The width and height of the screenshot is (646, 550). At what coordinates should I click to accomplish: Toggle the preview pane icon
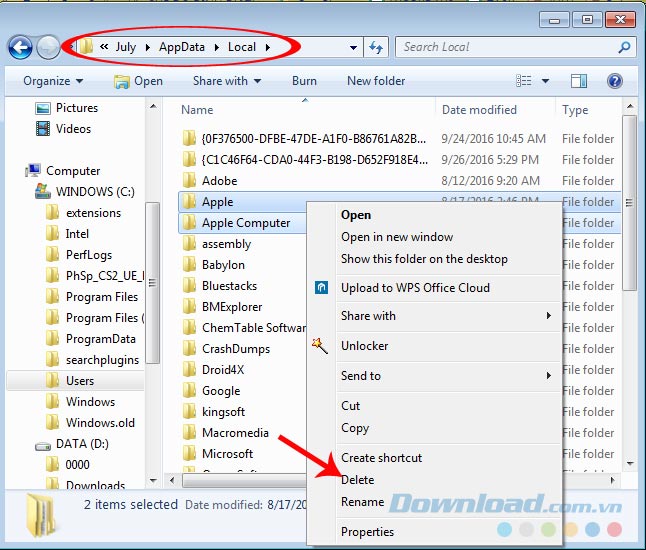(579, 81)
